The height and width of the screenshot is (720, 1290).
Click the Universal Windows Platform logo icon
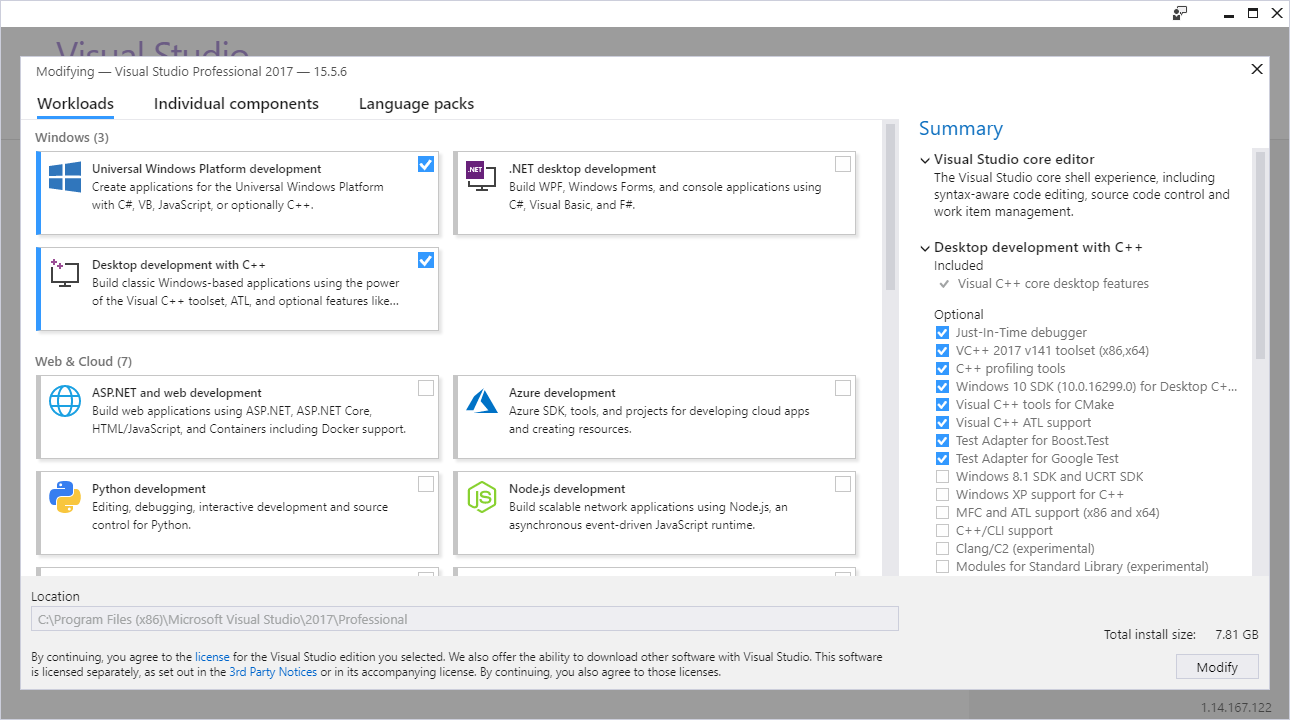[x=65, y=178]
